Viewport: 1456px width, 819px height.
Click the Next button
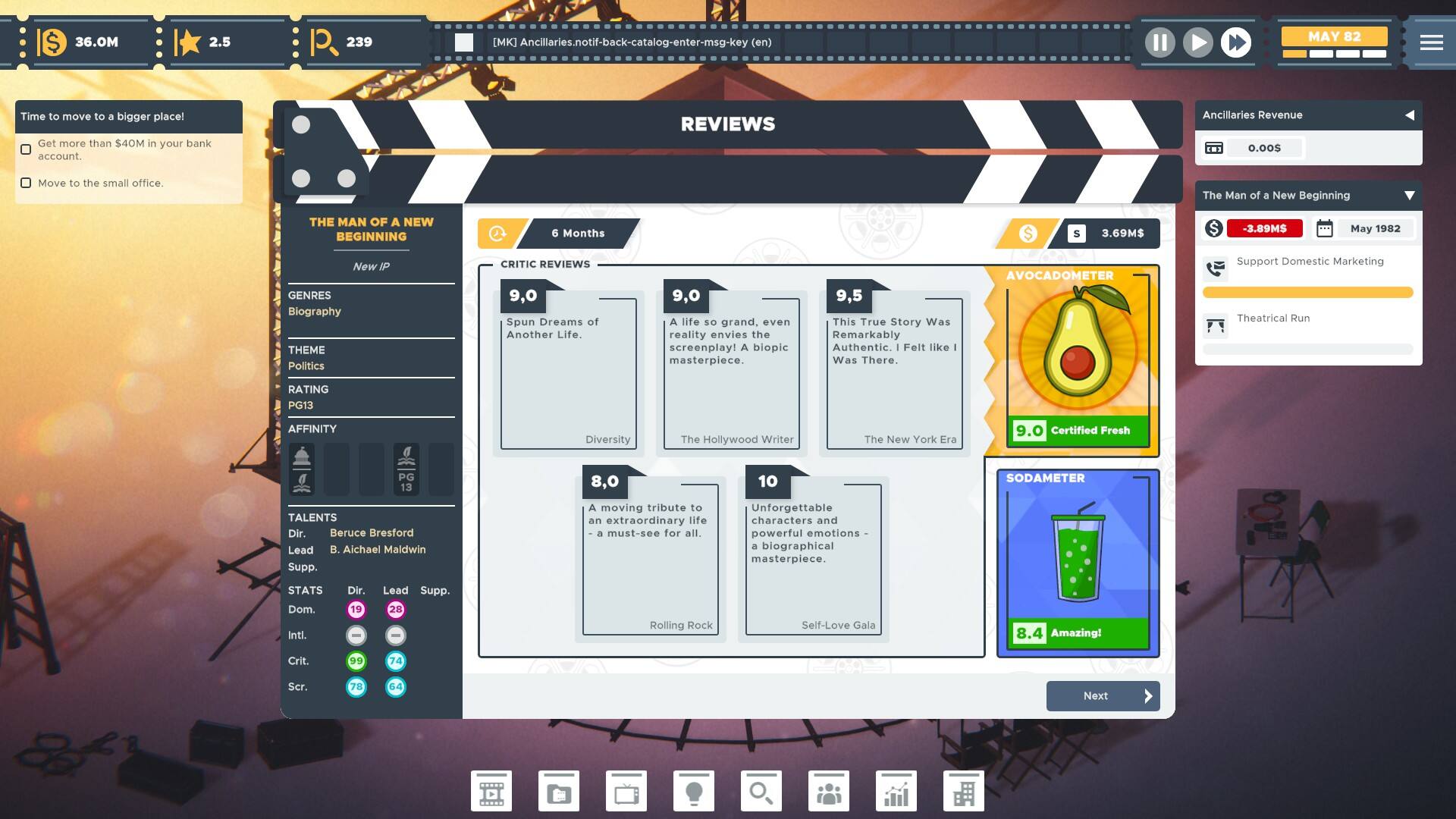tap(1103, 696)
